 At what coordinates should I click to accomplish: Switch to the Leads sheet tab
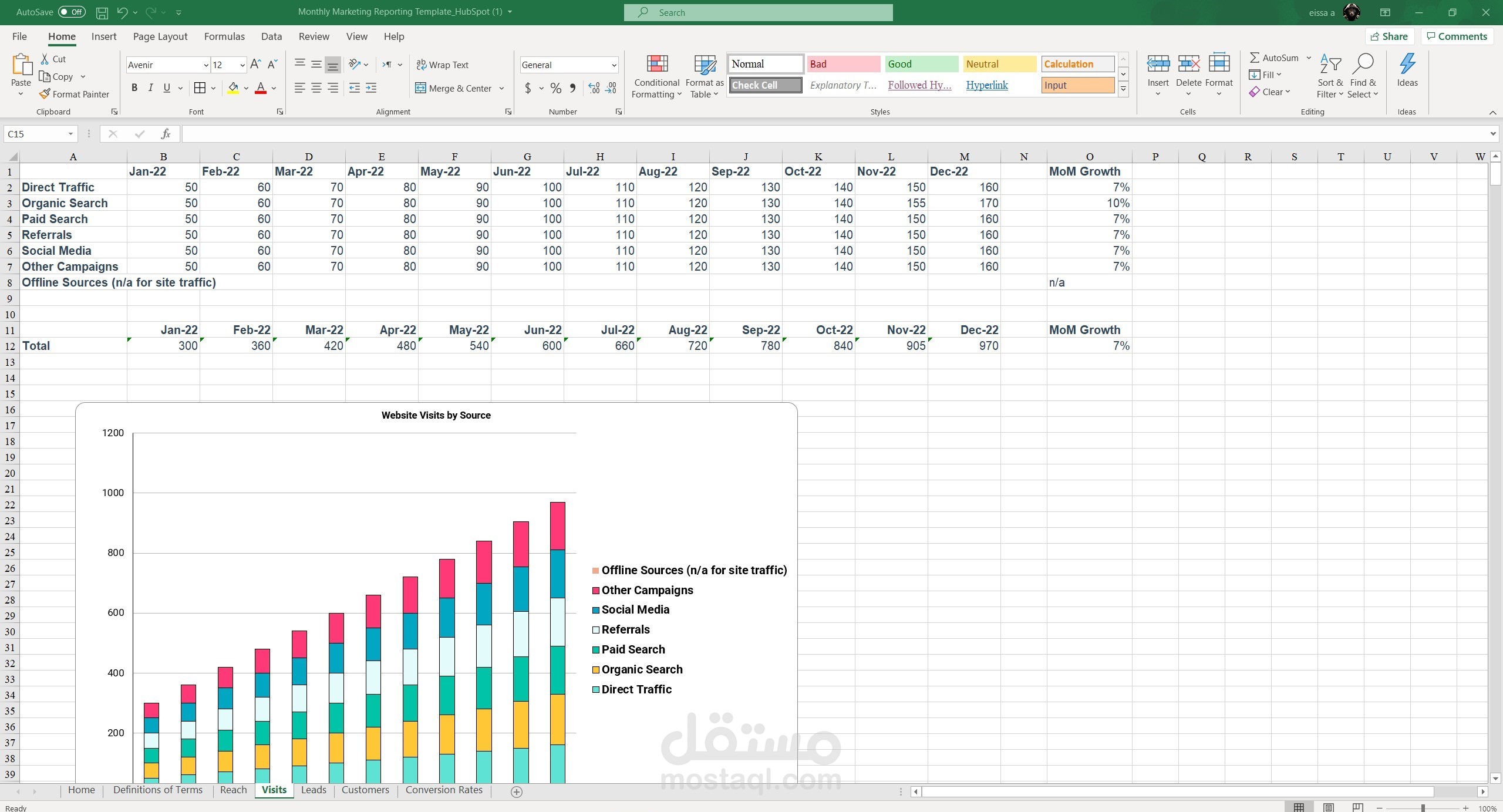[x=314, y=790]
